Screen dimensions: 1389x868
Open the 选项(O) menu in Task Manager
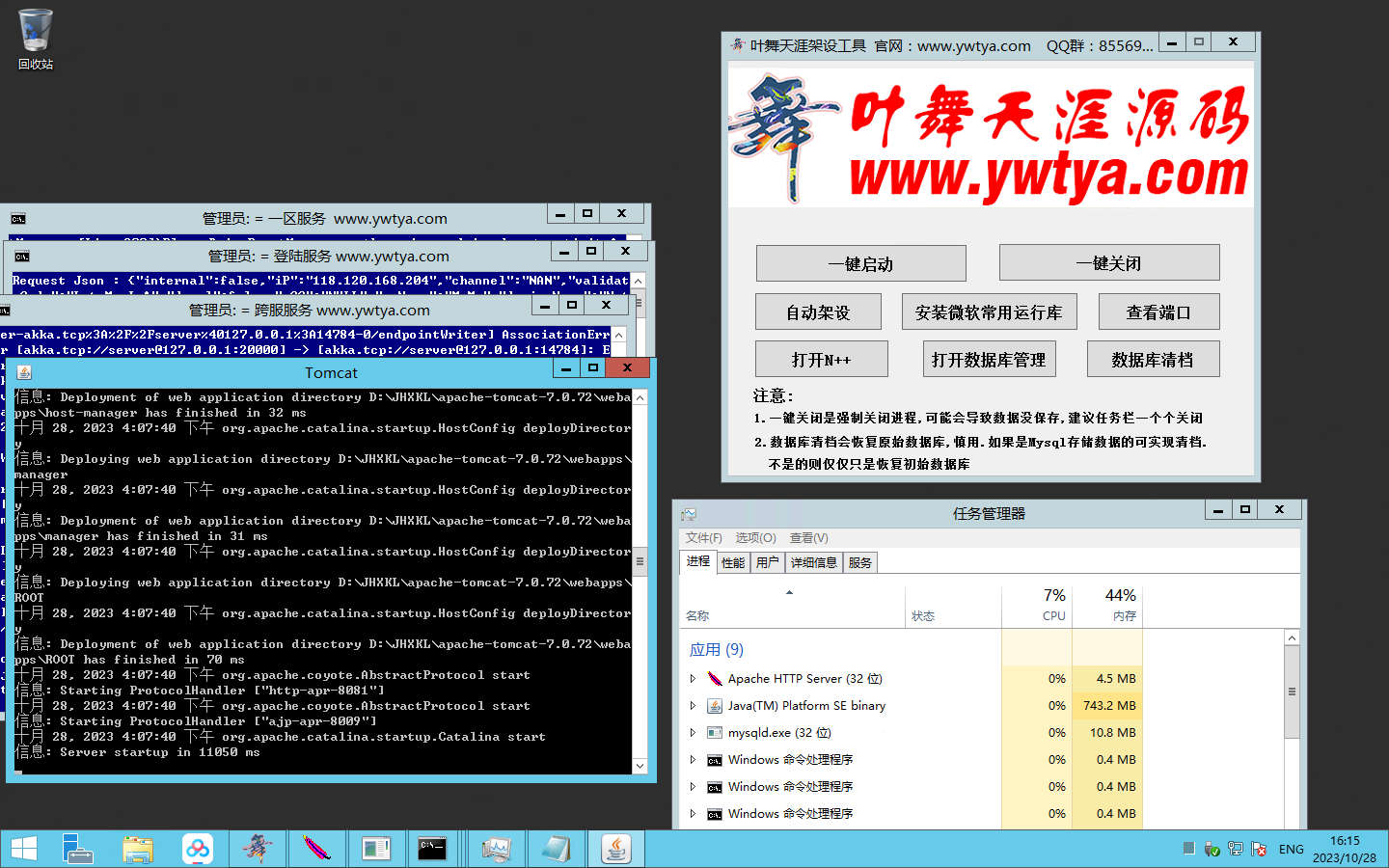755,538
